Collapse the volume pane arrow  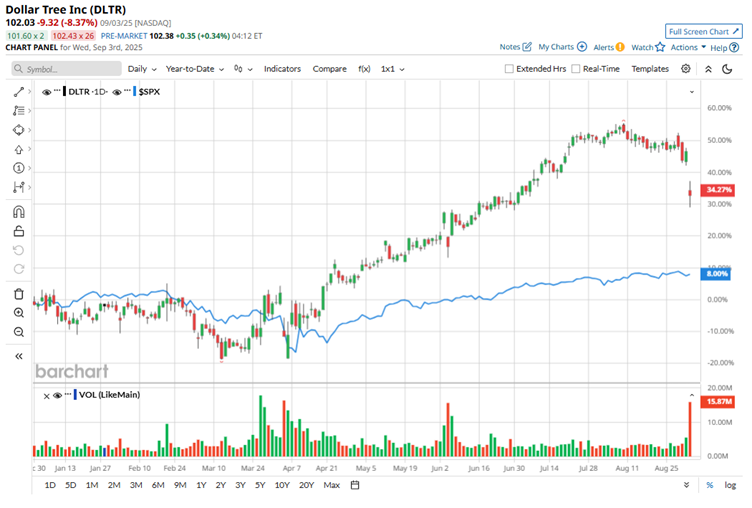(692, 395)
